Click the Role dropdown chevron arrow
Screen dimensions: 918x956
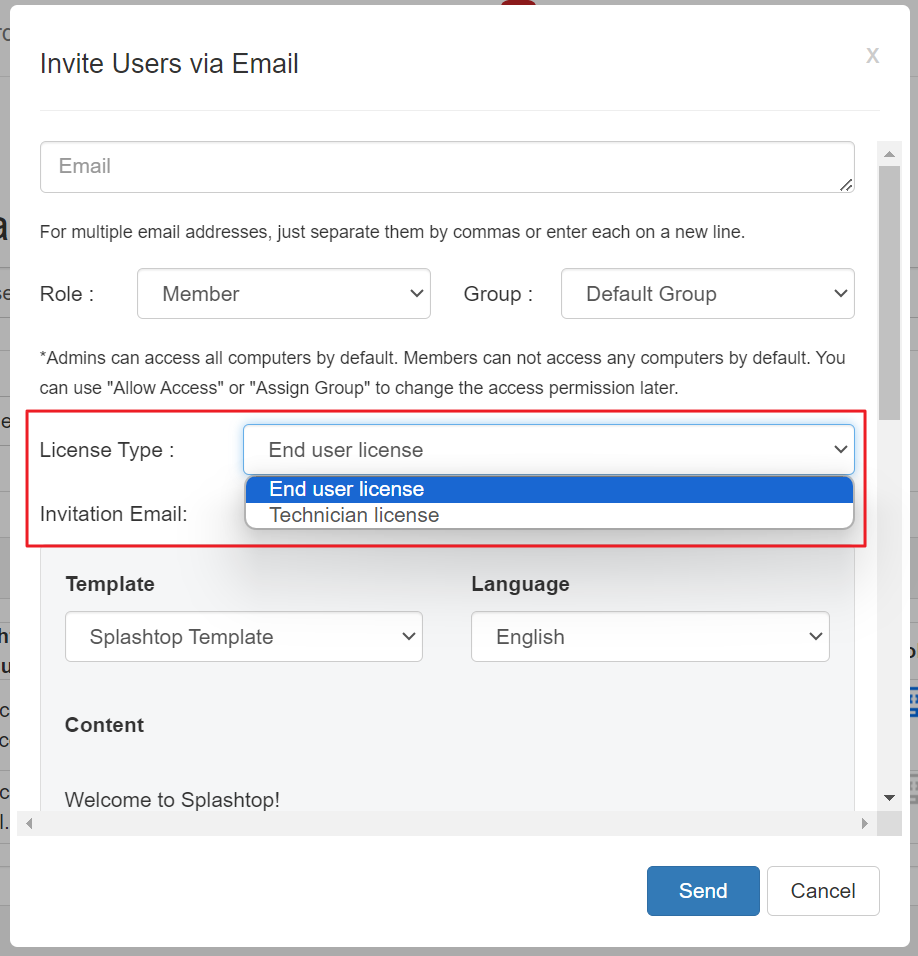[x=416, y=293]
